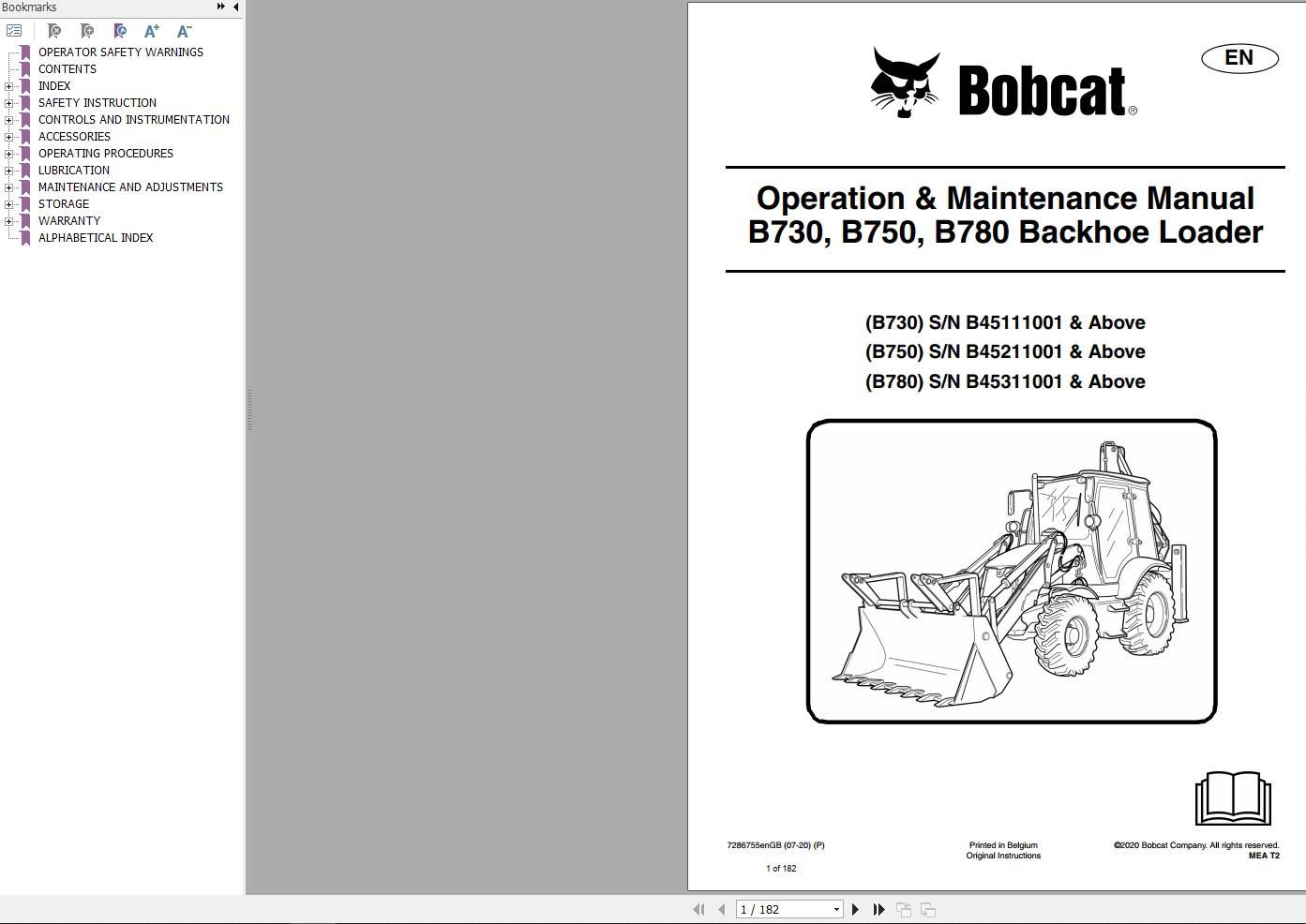
Task: Click the Printed in Belgium text
Action: pyautogui.click(x=1003, y=845)
